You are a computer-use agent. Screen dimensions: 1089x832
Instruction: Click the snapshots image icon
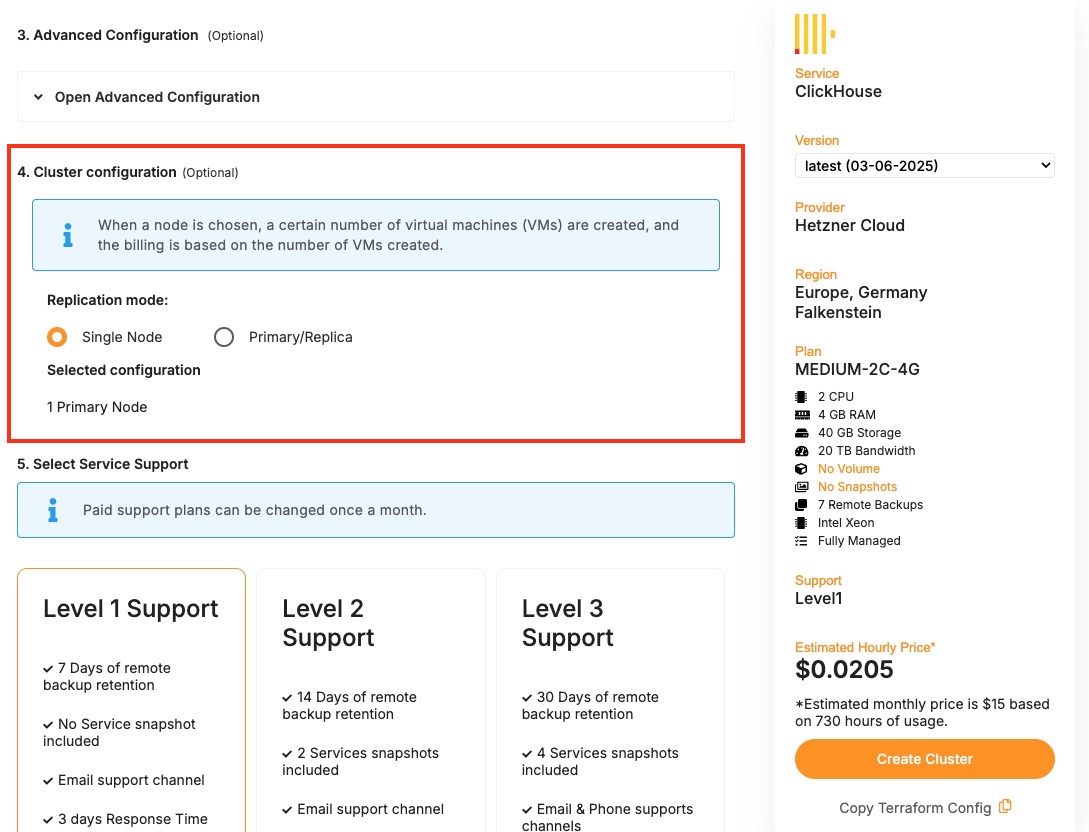pyautogui.click(x=801, y=487)
